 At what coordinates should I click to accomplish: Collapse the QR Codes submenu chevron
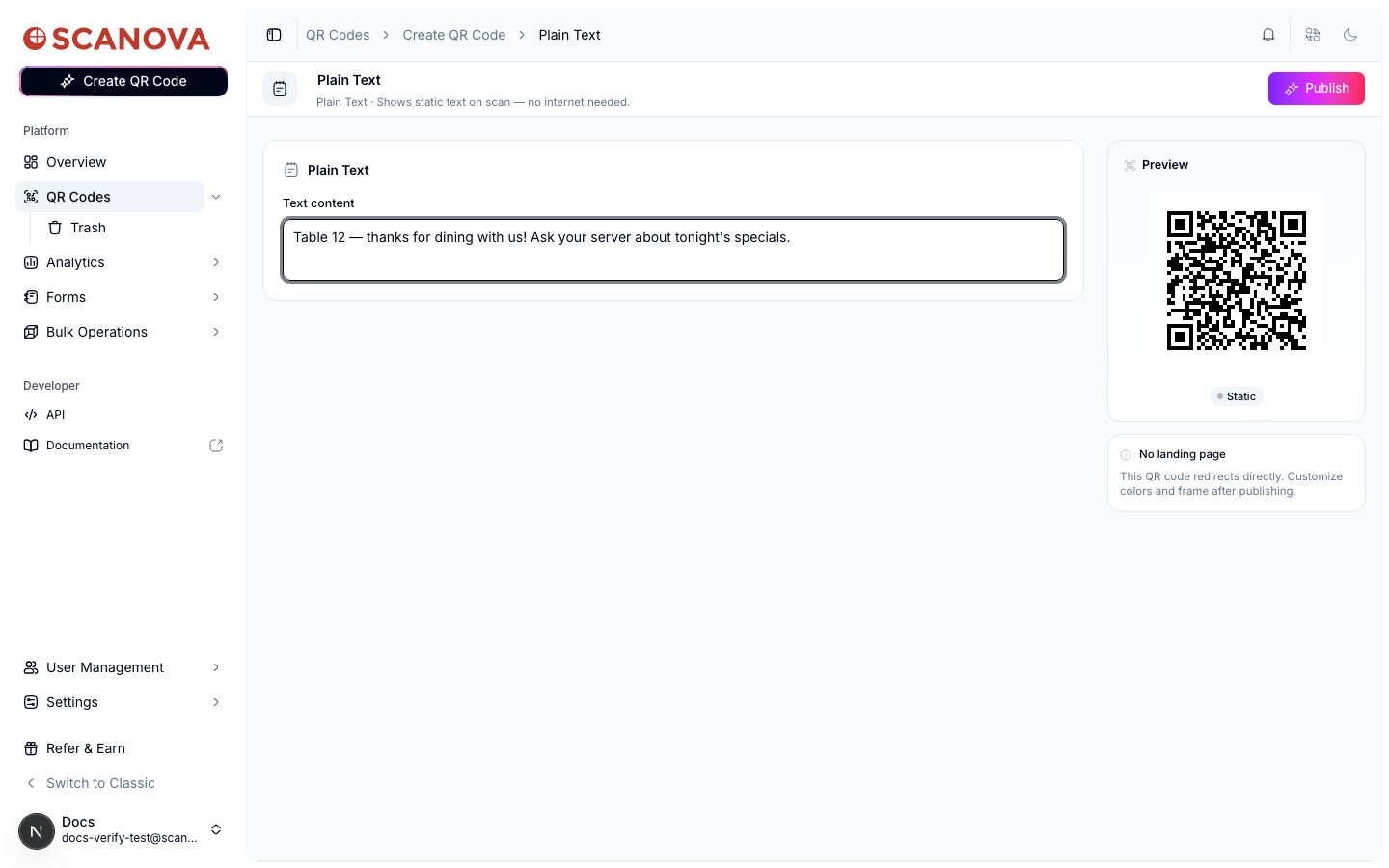pos(216,197)
